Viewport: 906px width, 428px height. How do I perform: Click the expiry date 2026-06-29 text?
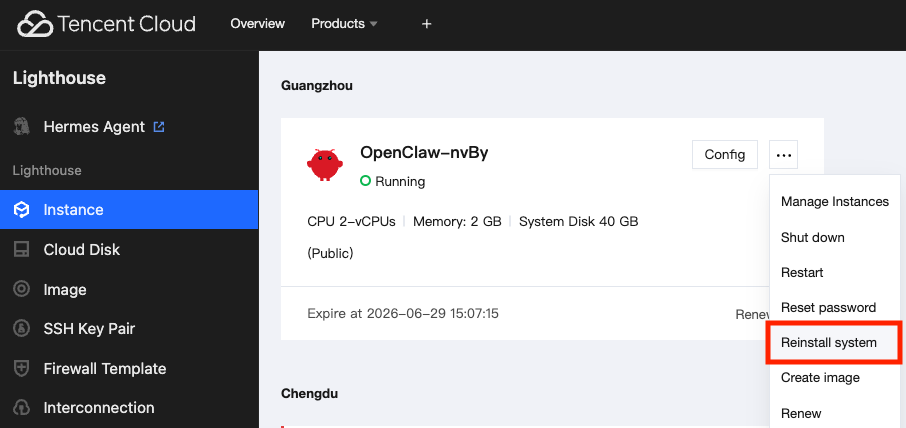tap(403, 314)
